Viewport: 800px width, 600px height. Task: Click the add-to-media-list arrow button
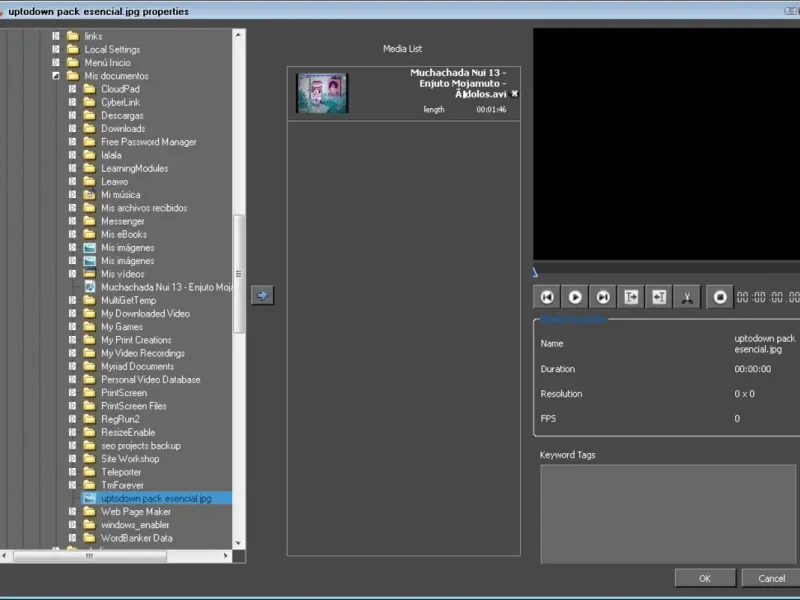(262, 295)
